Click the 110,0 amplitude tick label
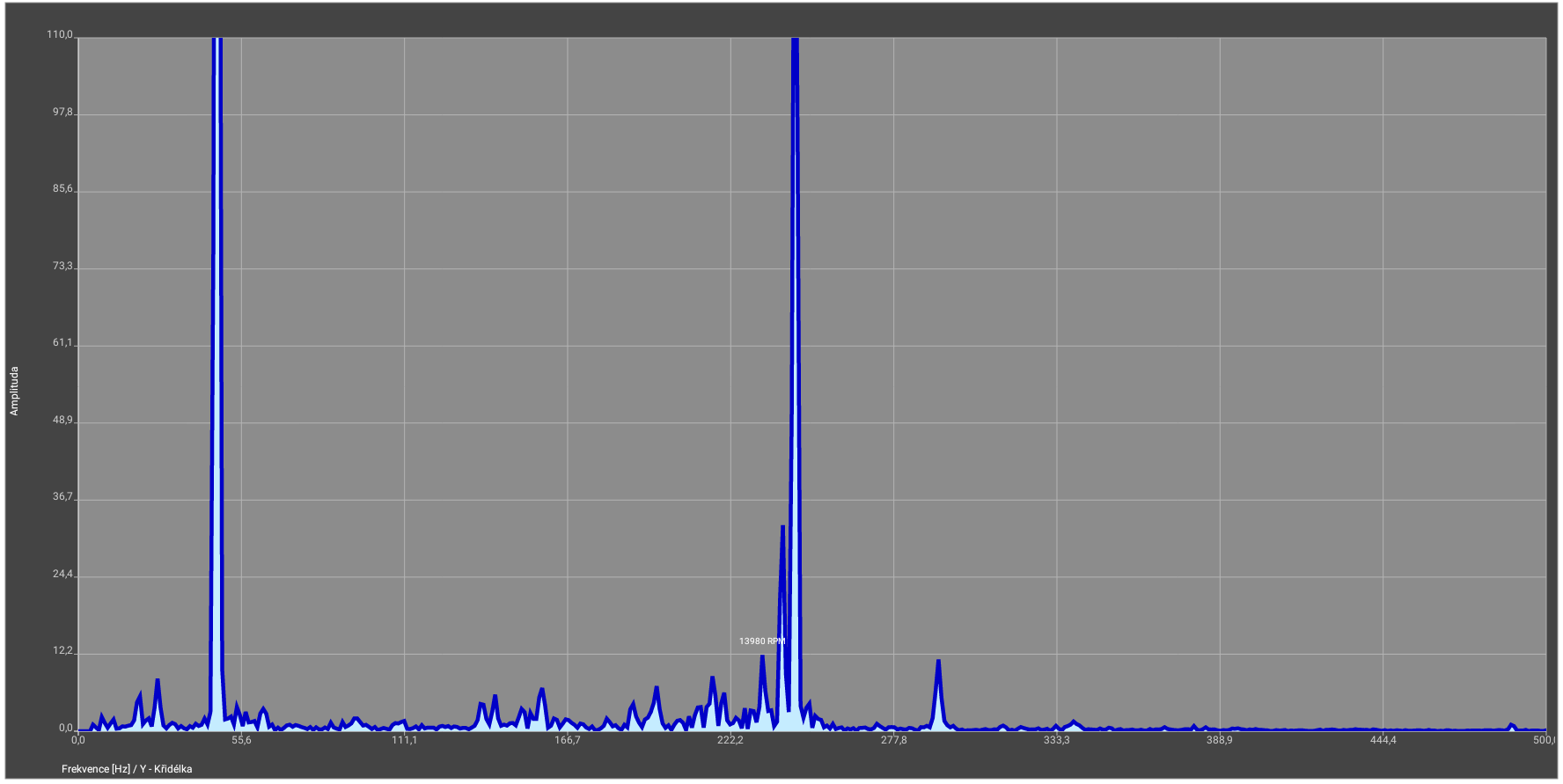Image resolution: width=1563 pixels, height=784 pixels. click(x=60, y=34)
